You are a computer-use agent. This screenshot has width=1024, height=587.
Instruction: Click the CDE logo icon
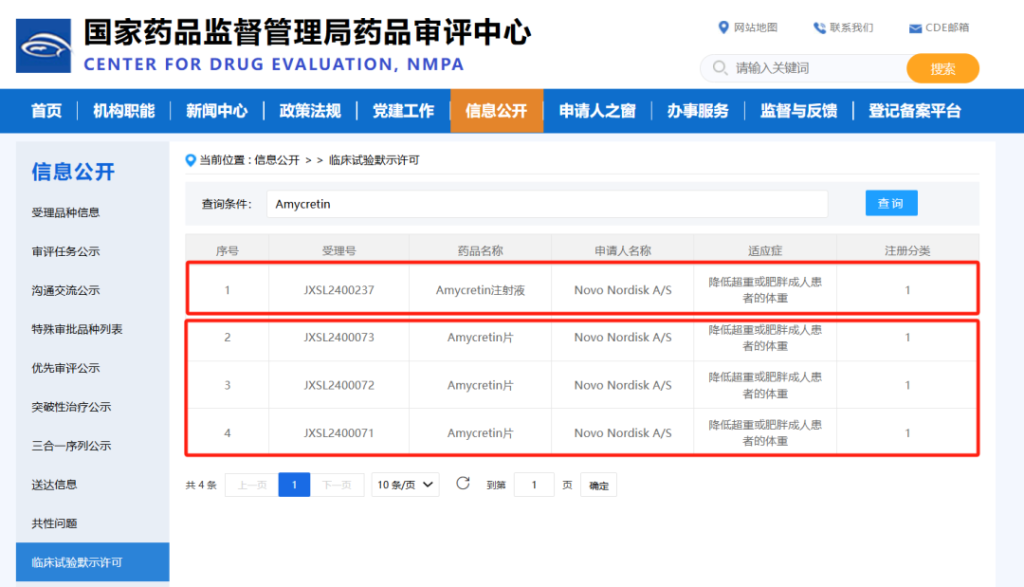[43, 46]
